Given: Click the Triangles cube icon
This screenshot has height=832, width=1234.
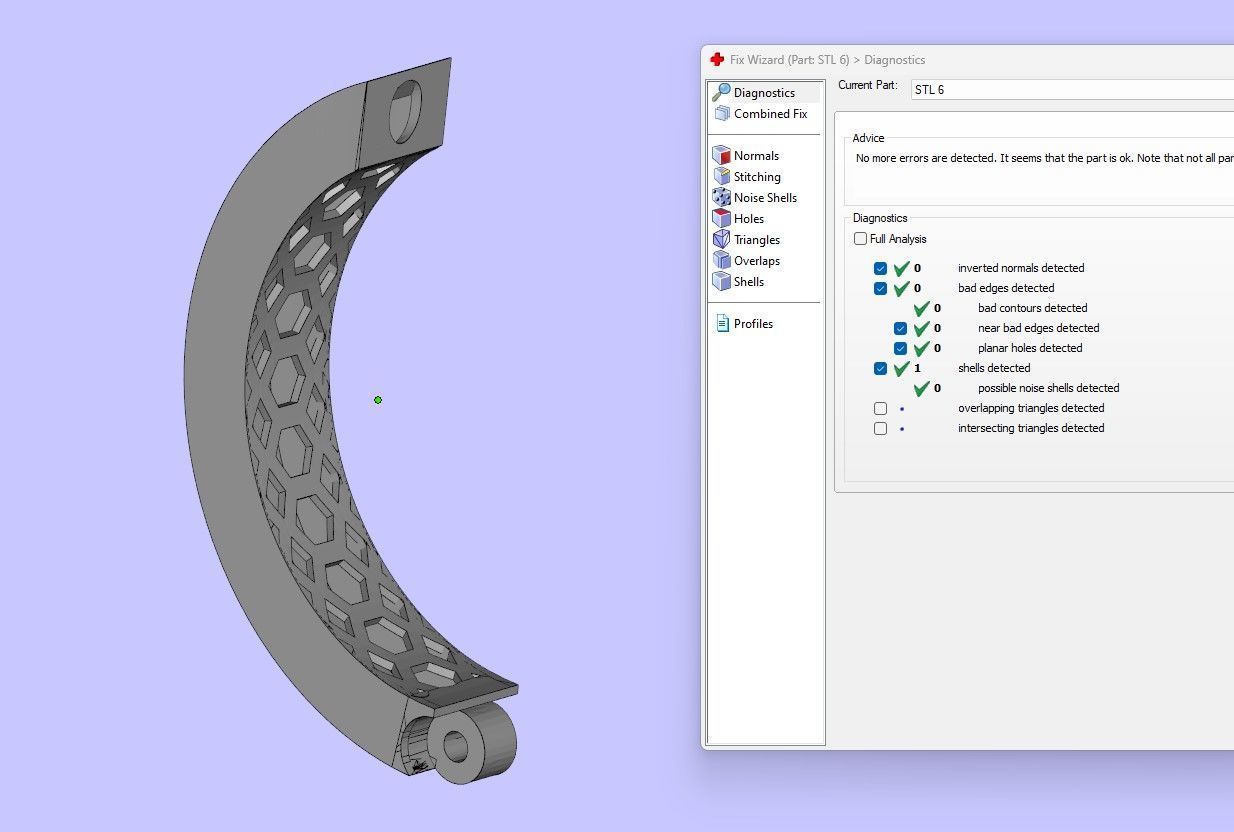Looking at the screenshot, I should click(721, 239).
